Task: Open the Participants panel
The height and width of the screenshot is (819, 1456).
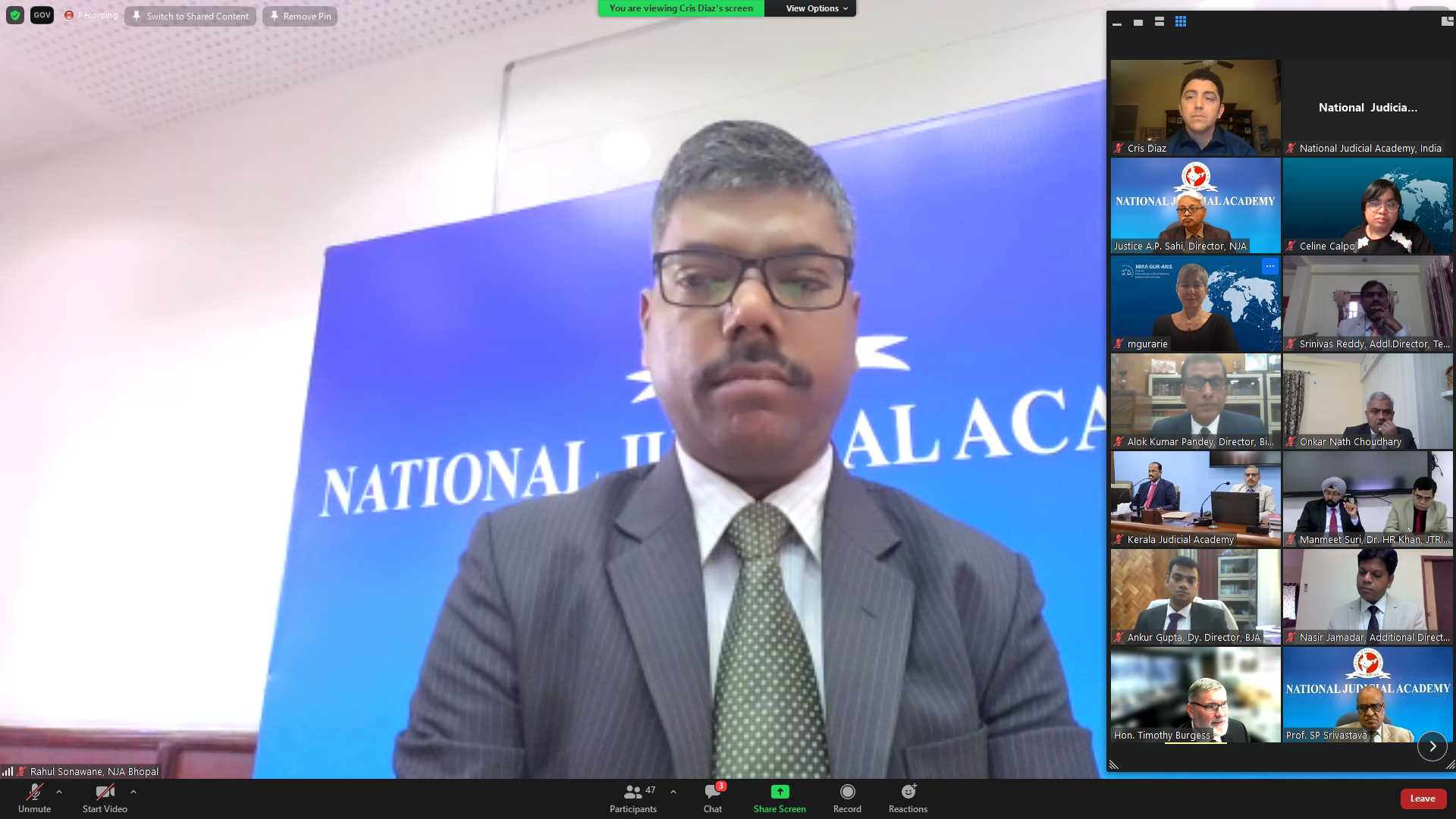Action: pos(633,799)
